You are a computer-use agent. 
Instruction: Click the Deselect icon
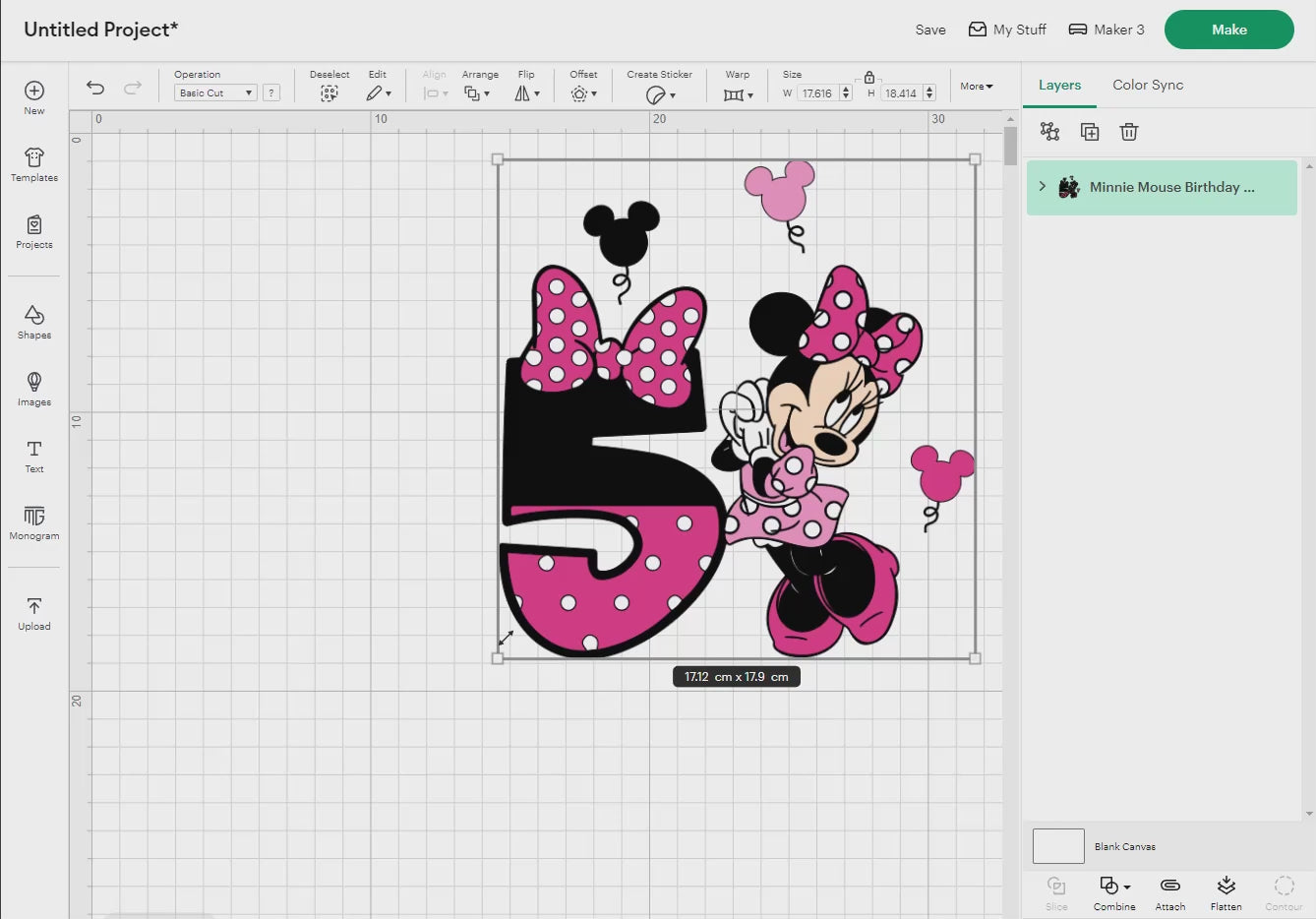coord(329,93)
